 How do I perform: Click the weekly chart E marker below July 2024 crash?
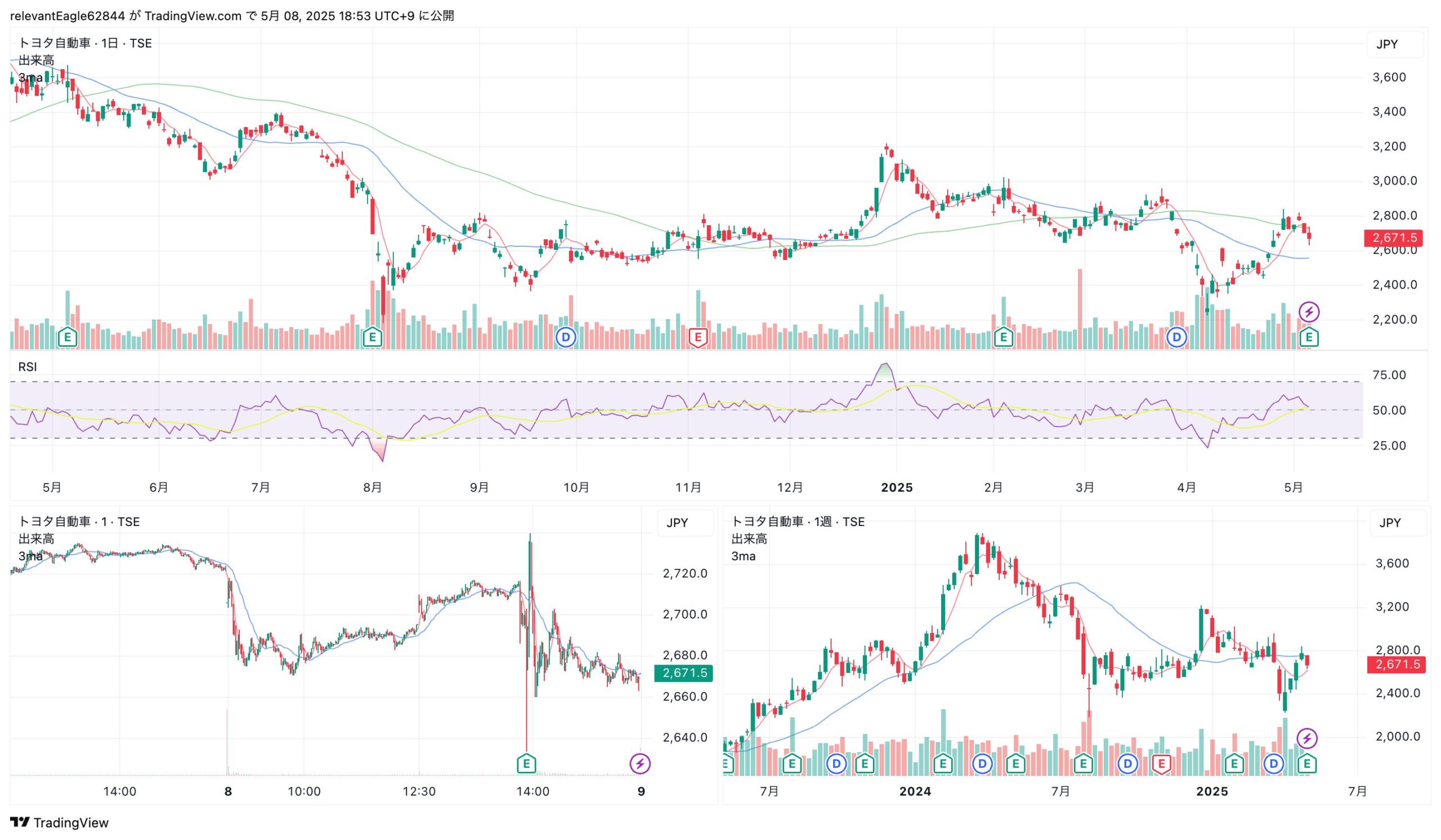1082,763
